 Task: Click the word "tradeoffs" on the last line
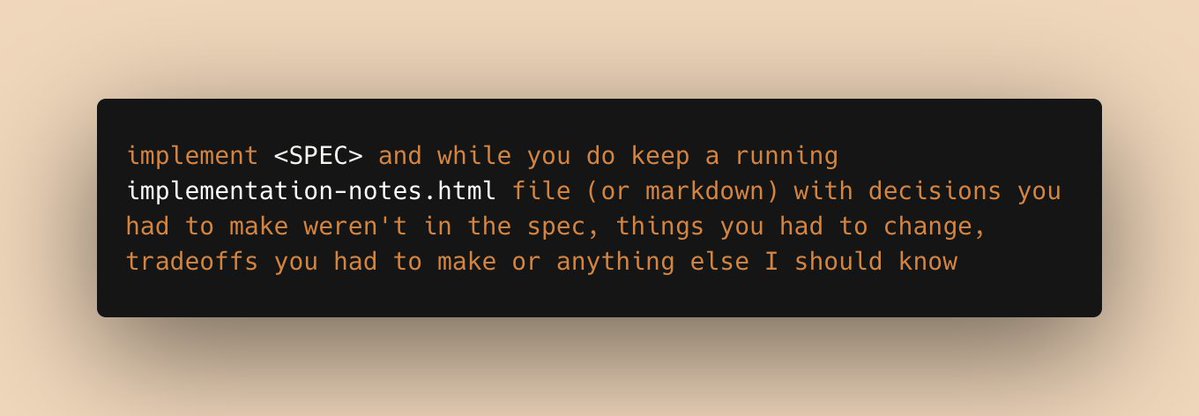coord(192,262)
